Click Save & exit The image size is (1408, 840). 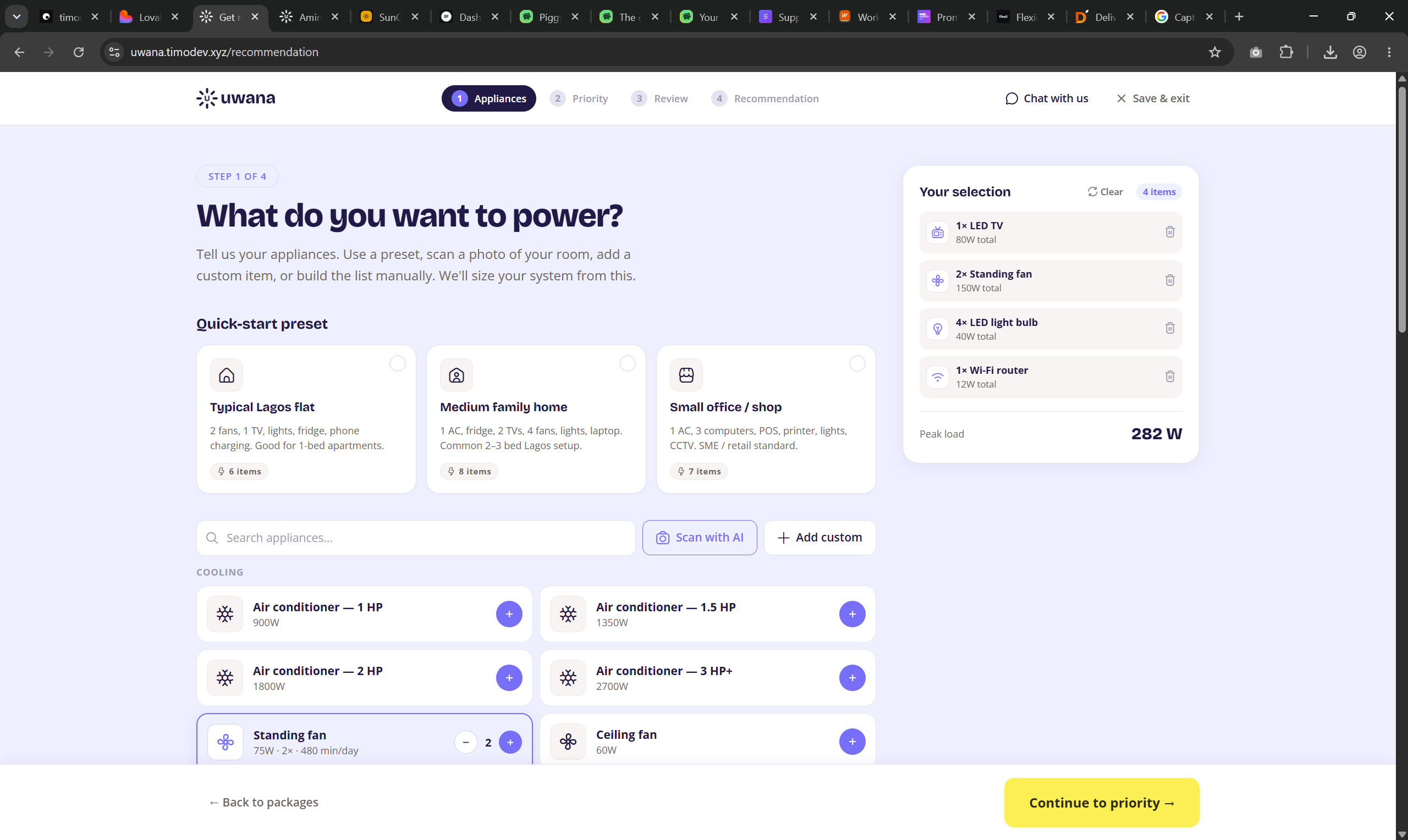coord(1153,98)
